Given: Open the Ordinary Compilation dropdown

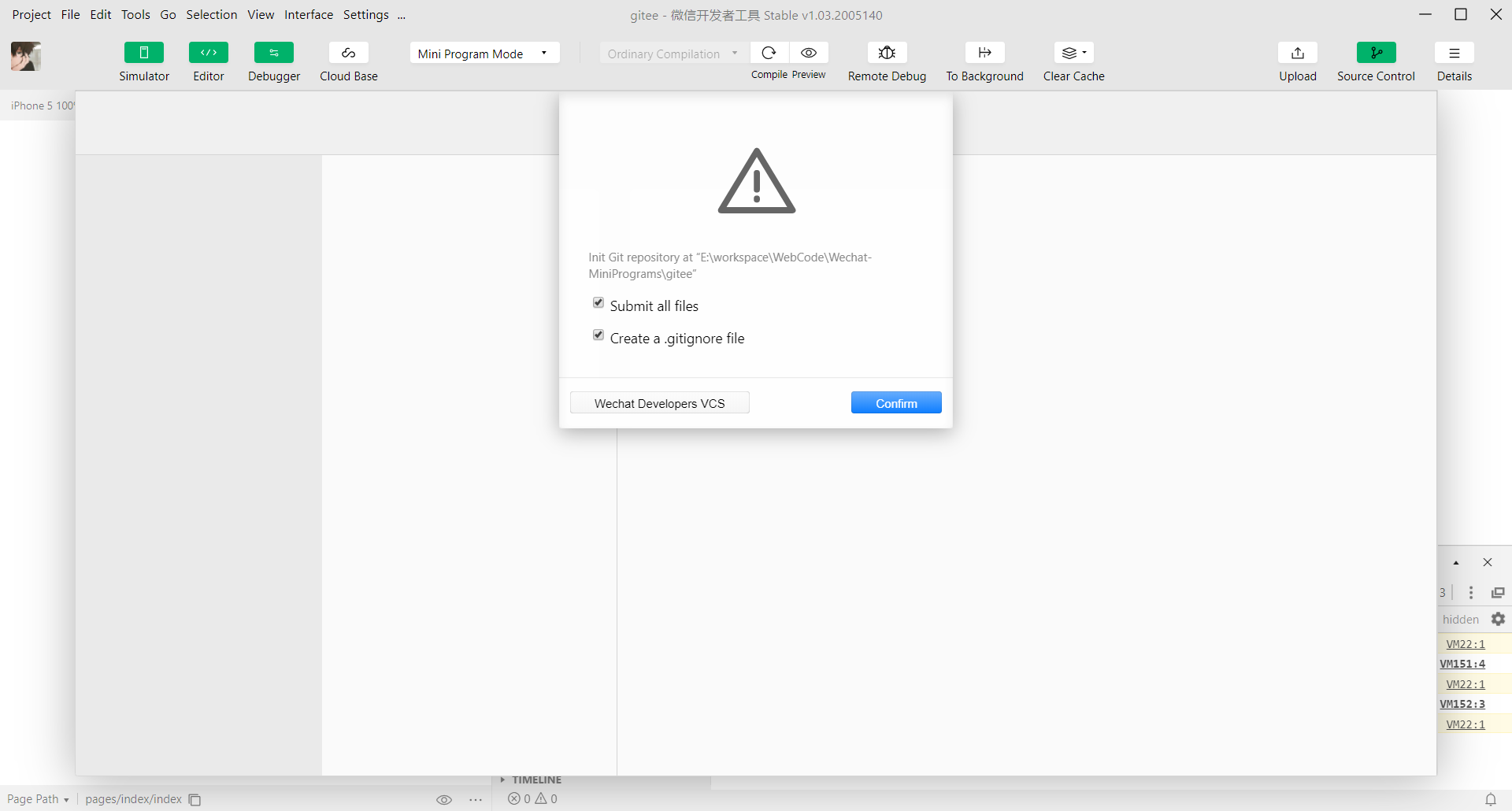Looking at the screenshot, I should click(674, 53).
